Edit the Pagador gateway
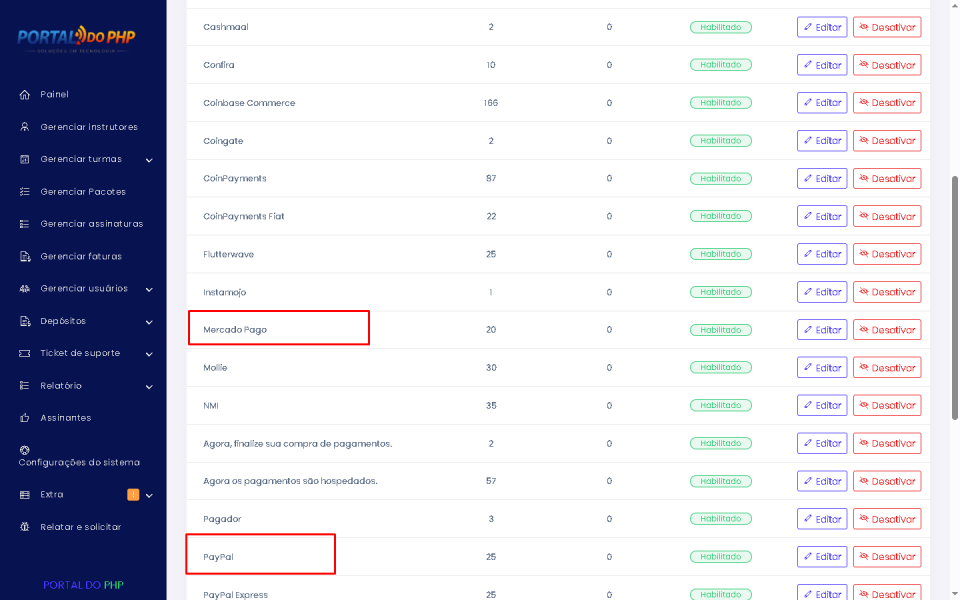960x600 pixels. (822, 519)
